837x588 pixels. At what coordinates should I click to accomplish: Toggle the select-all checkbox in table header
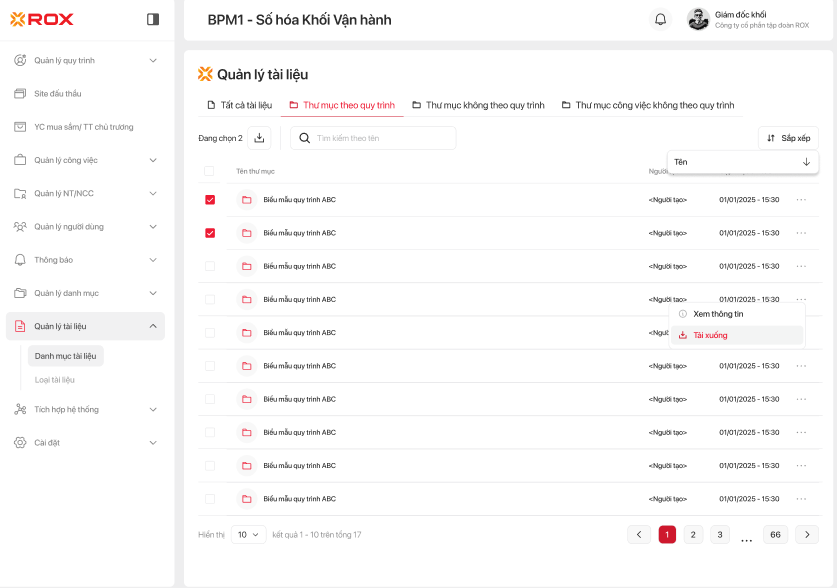209,171
